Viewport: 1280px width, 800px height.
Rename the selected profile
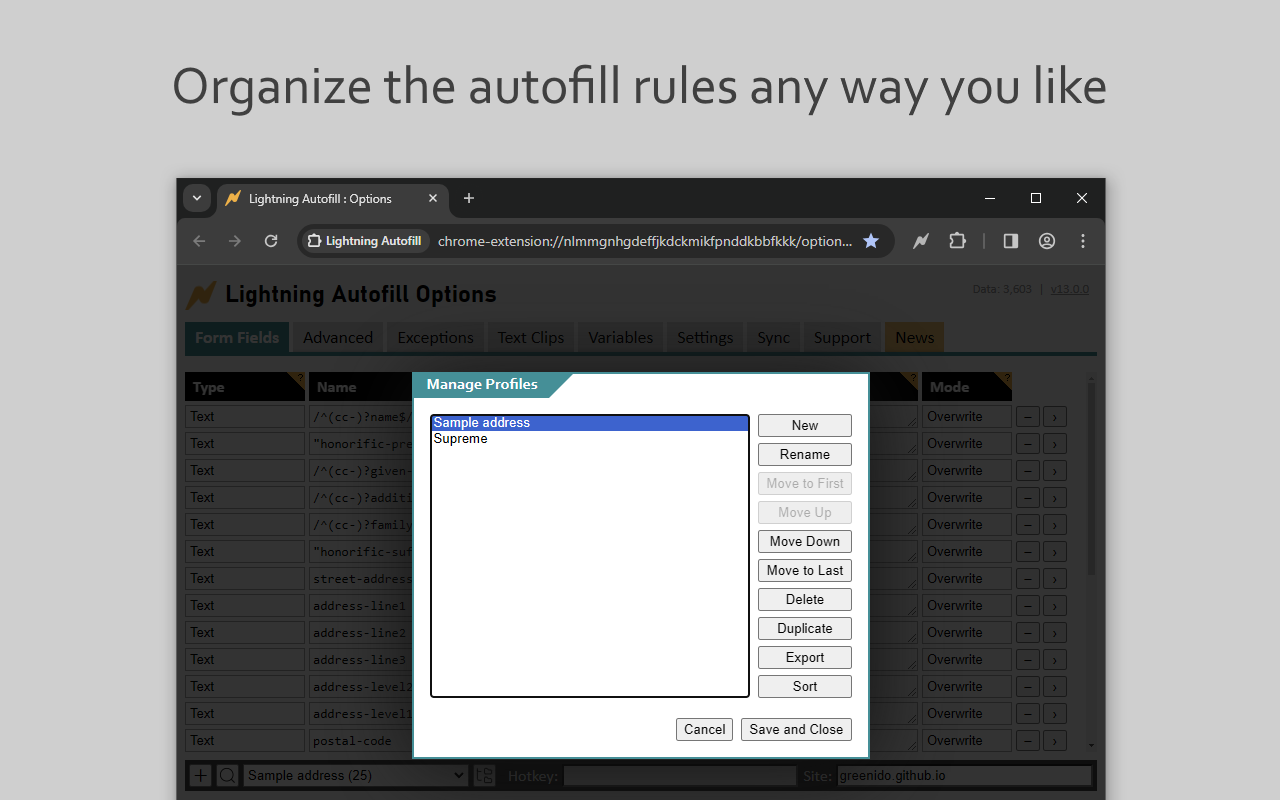point(804,454)
